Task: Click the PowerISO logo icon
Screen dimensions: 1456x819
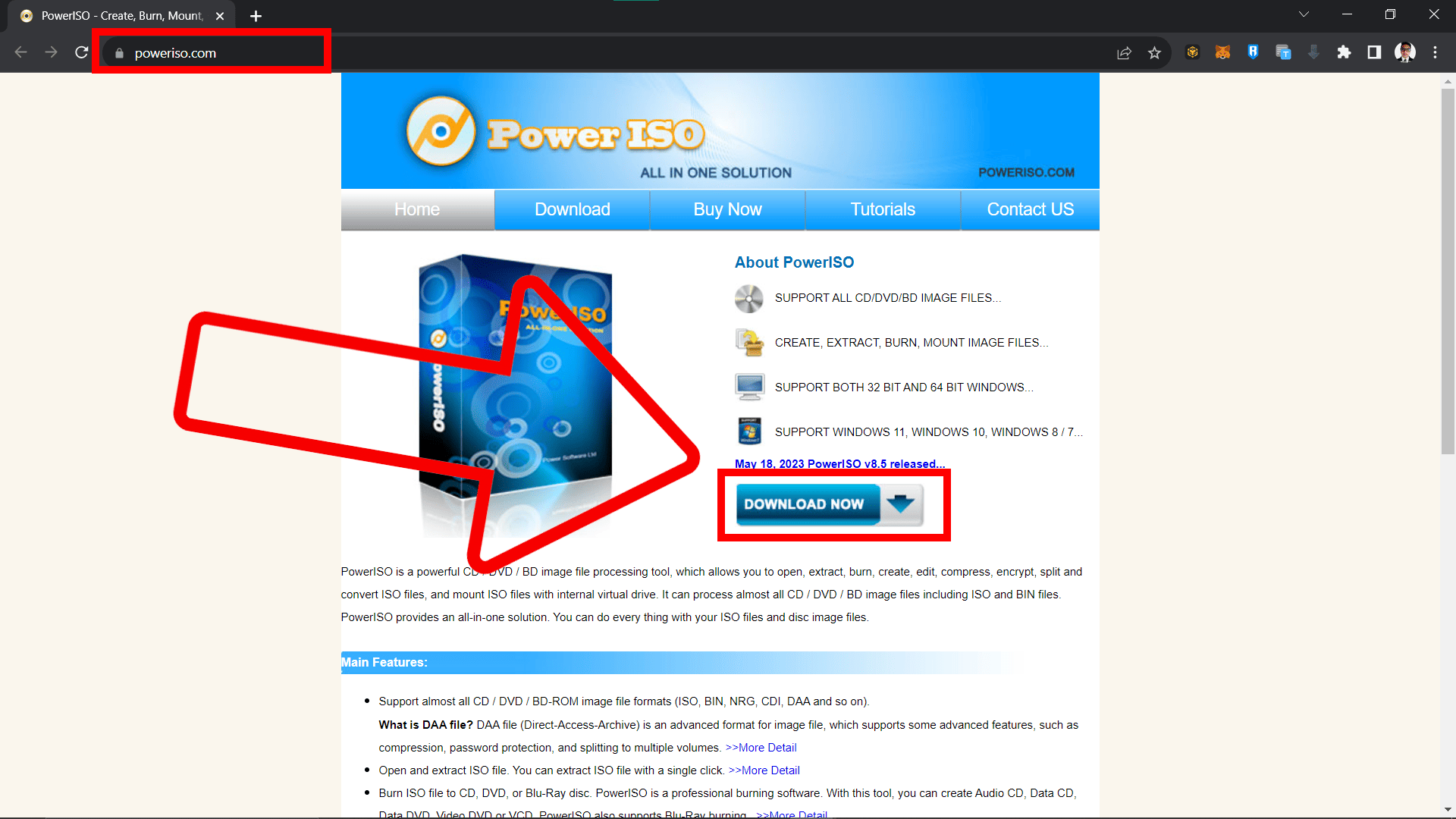Action: 441,131
